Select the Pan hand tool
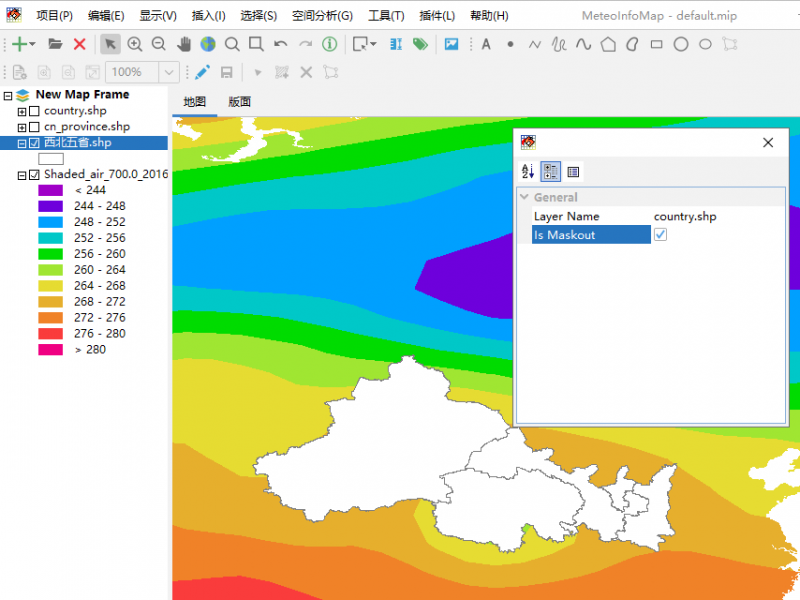800x600 pixels. [184, 44]
